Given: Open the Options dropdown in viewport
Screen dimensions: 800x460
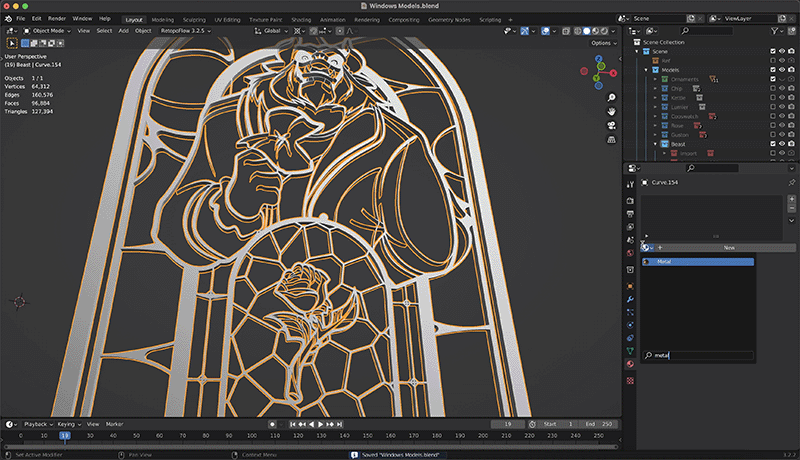Looking at the screenshot, I should click(604, 43).
